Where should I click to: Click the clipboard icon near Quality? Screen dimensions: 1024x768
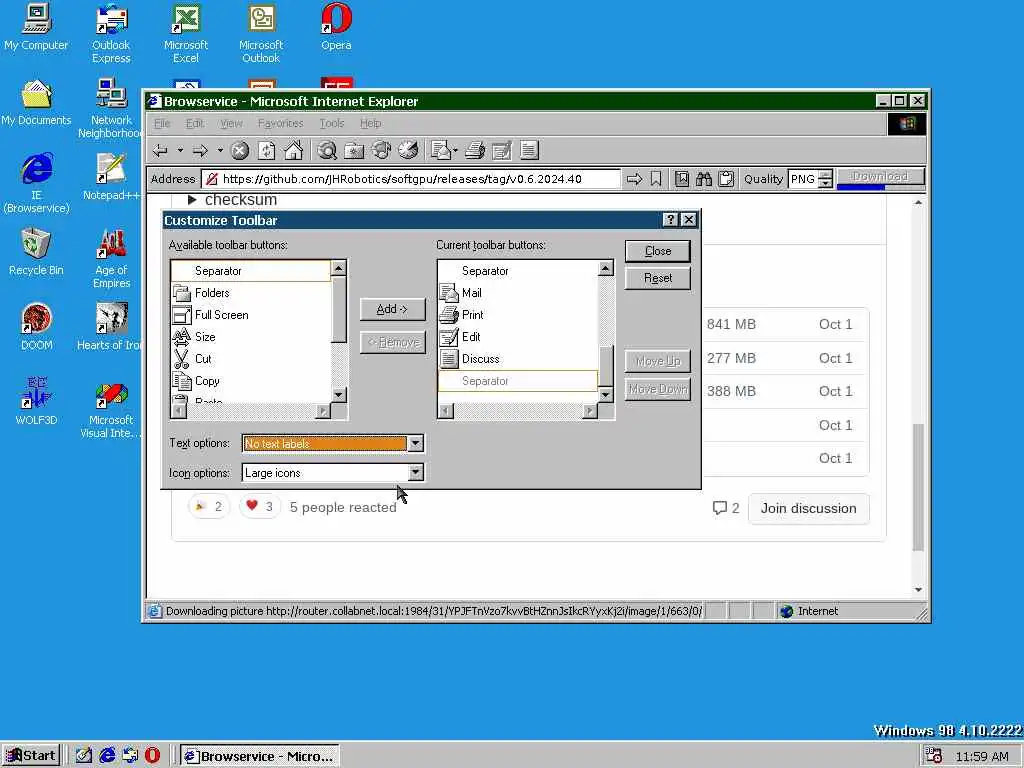coord(726,179)
